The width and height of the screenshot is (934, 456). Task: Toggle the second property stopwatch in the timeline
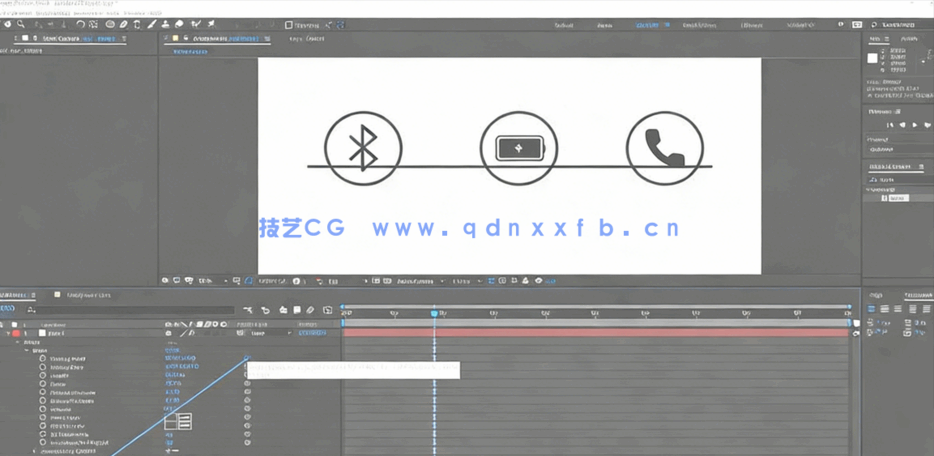click(x=43, y=367)
